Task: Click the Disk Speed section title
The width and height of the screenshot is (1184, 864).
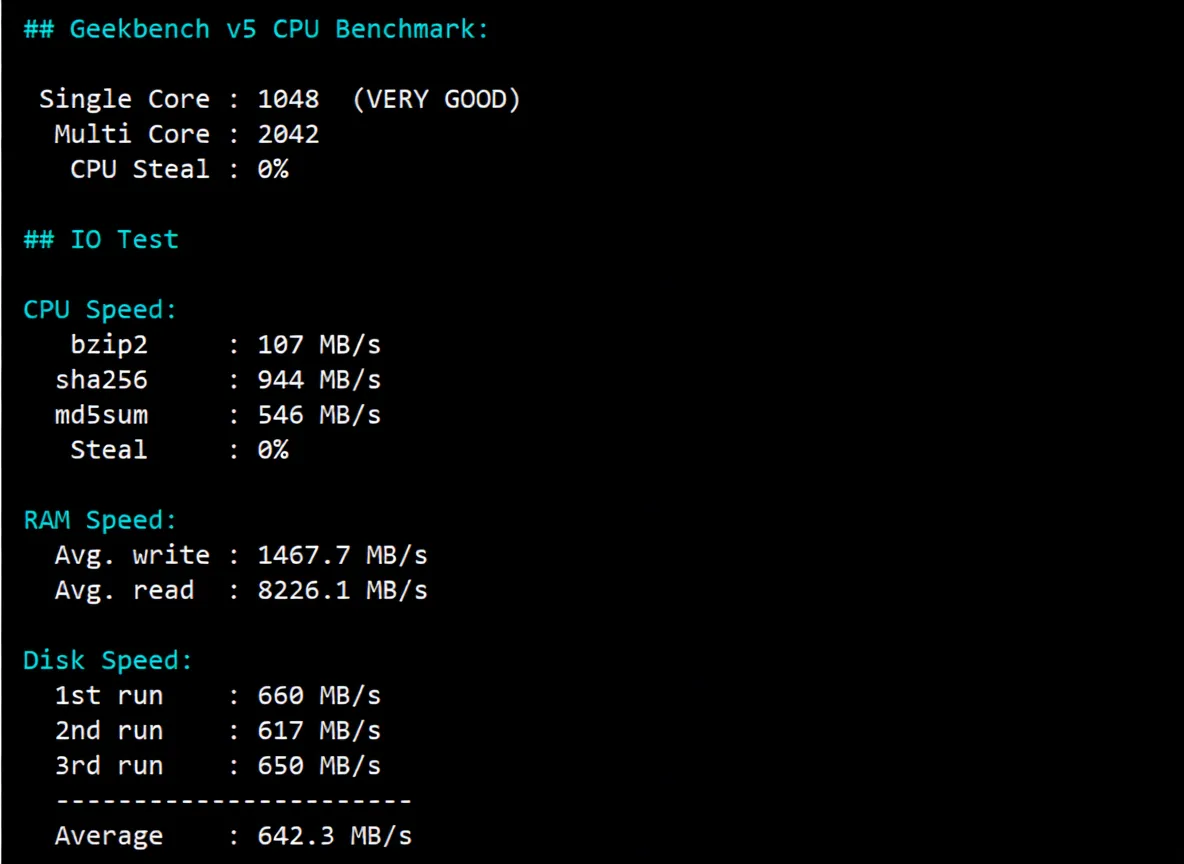Action: coord(107,659)
